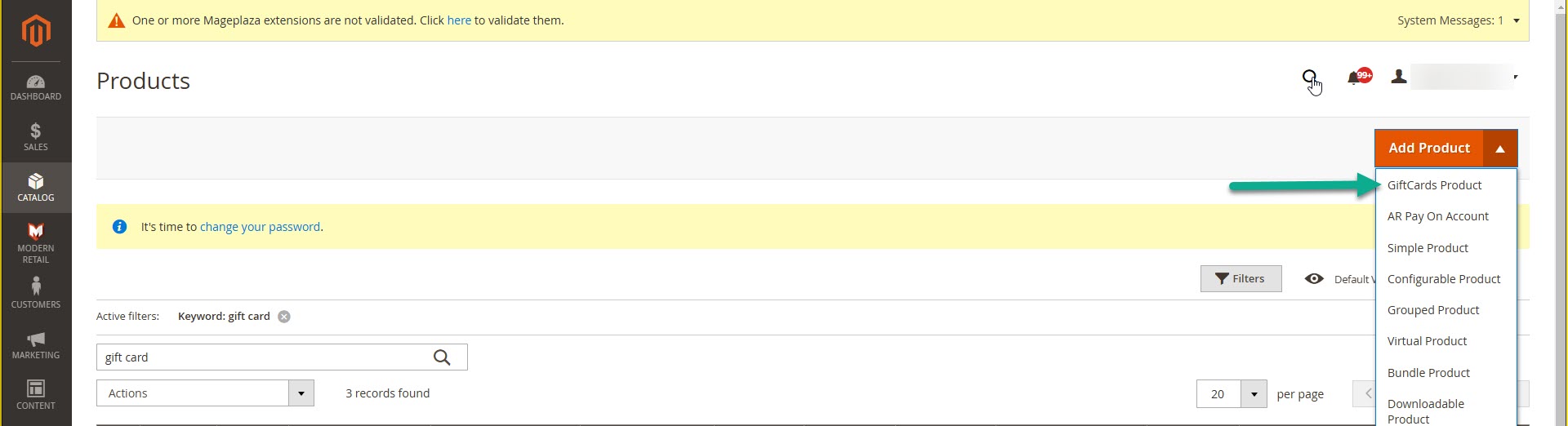Open the Sales sidebar menu
The height and width of the screenshot is (426, 1568).
(36, 137)
